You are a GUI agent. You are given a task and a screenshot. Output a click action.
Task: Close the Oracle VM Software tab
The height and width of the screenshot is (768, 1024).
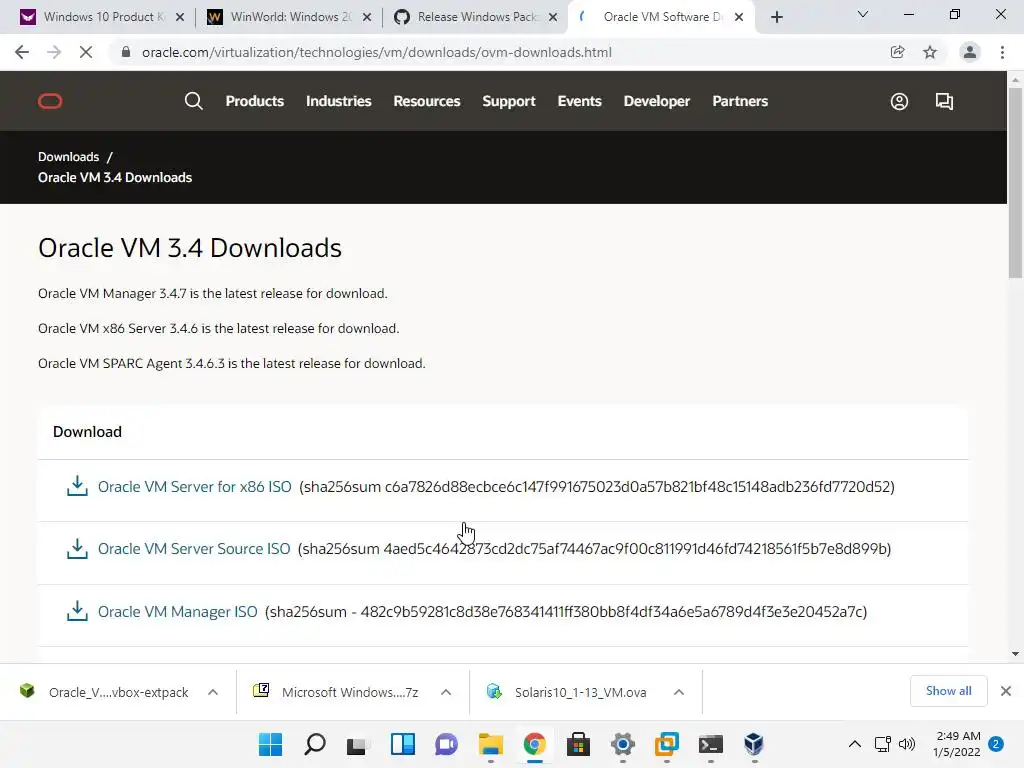[x=739, y=17]
